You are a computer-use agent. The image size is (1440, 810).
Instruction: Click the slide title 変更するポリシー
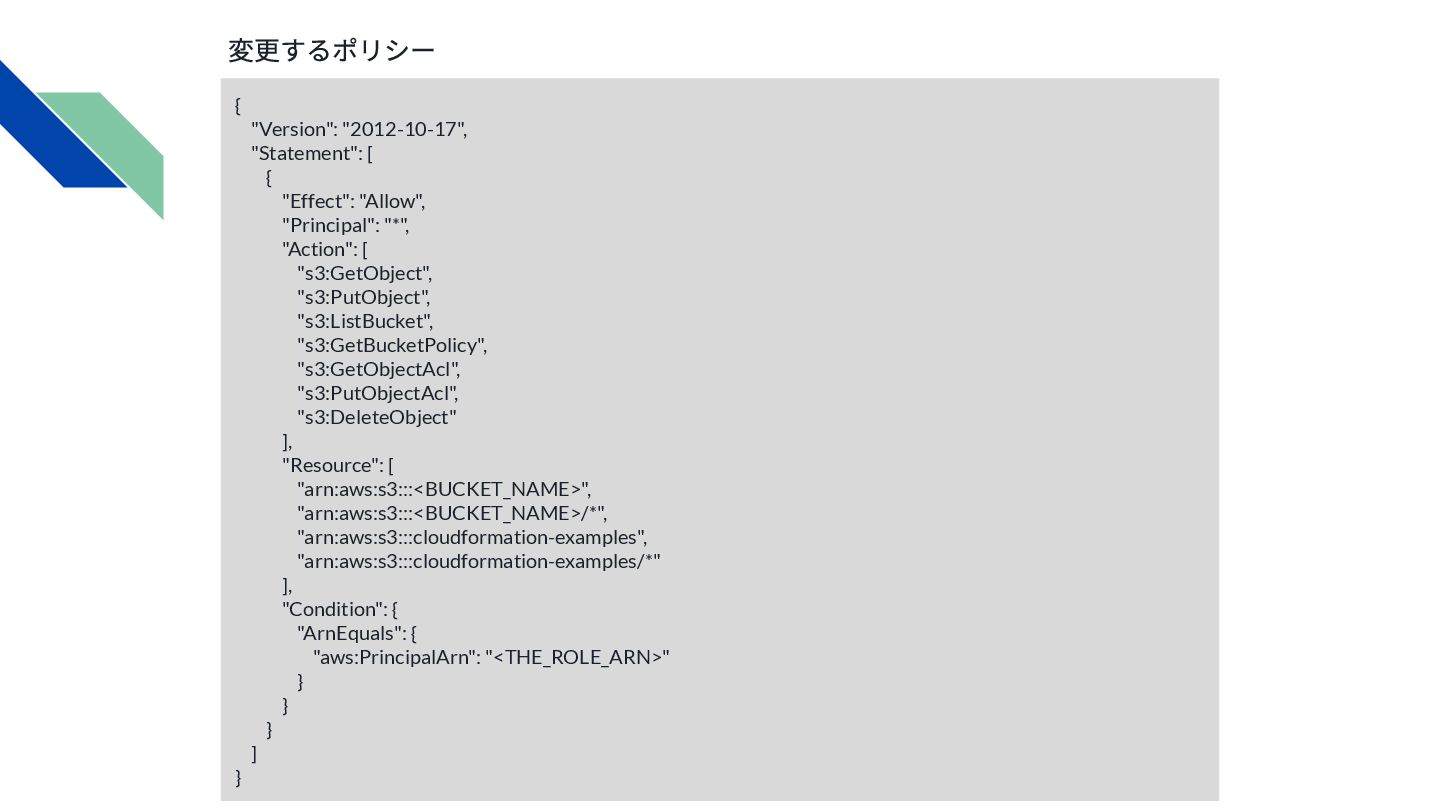pyautogui.click(x=331, y=50)
